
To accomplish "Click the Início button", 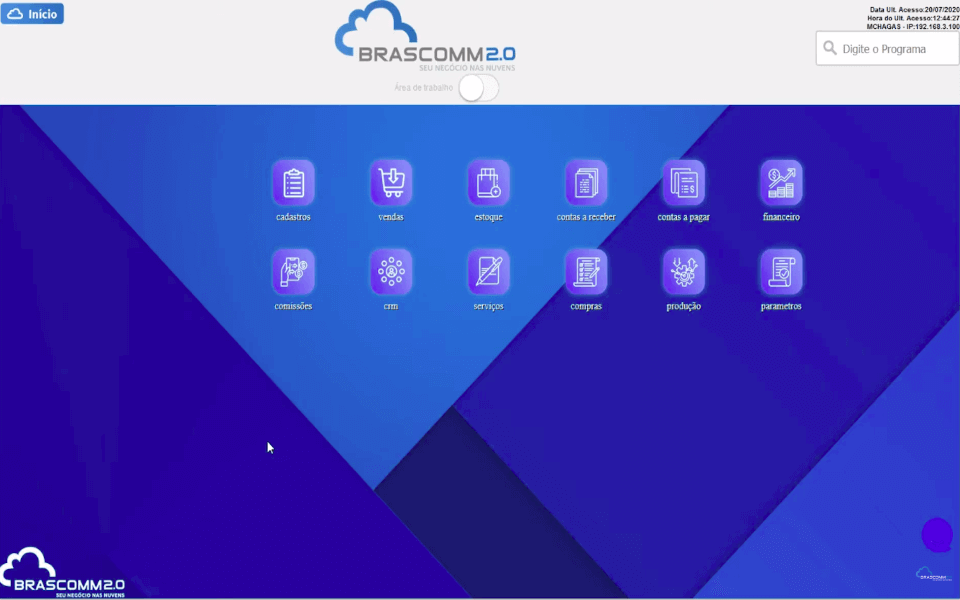I will (32, 13).
